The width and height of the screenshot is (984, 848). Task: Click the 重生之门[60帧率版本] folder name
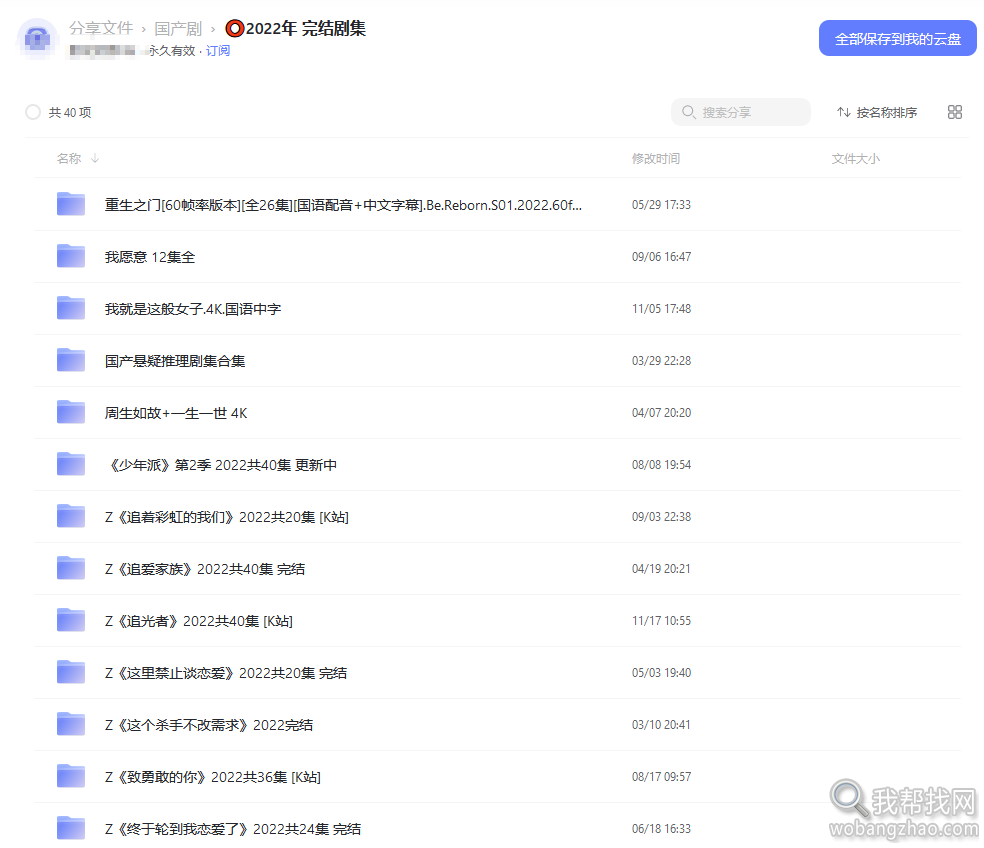(x=343, y=205)
